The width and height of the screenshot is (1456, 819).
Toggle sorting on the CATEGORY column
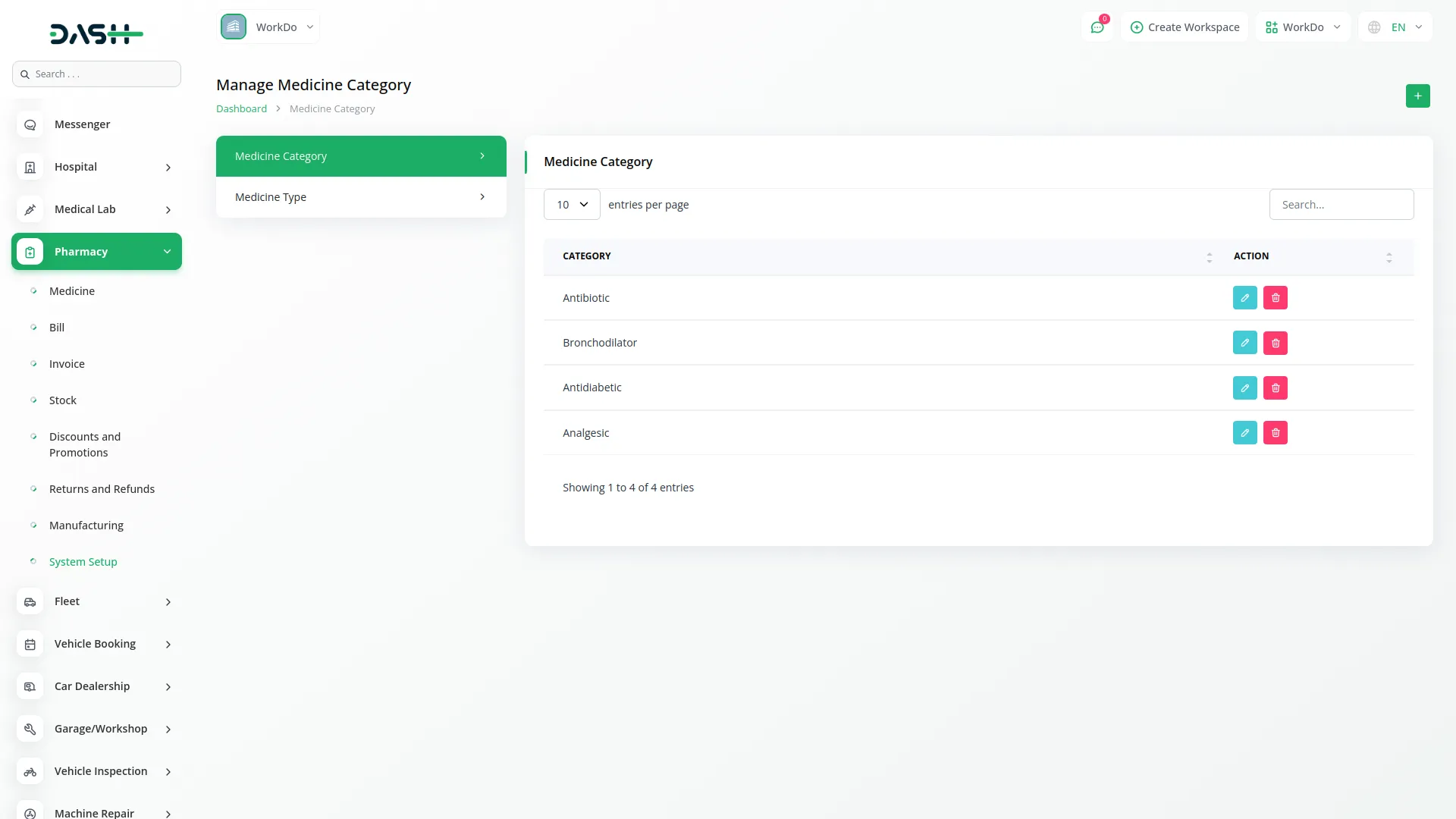(1209, 256)
